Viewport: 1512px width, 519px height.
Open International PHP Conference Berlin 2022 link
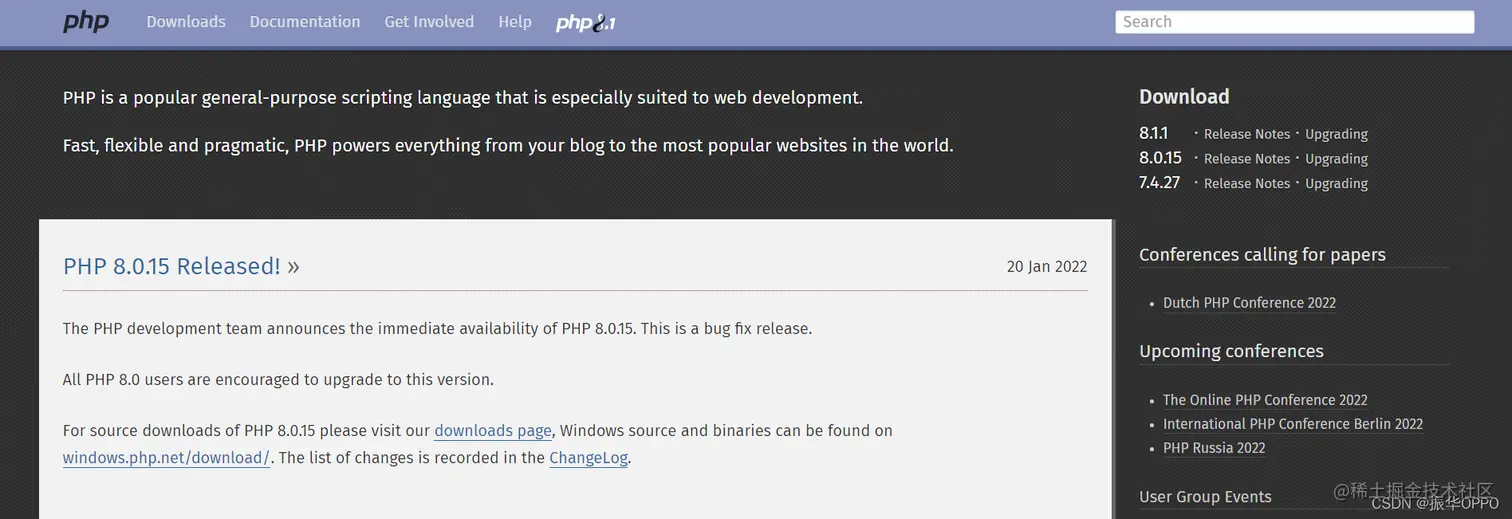click(1293, 424)
